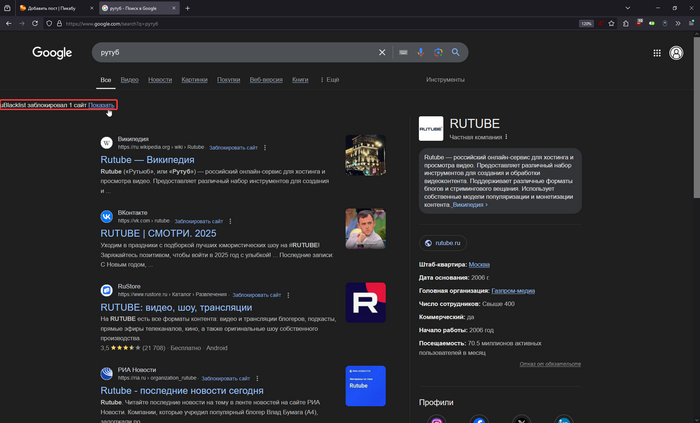Image resolution: width=700 pixels, height=423 pixels.
Task: Open the three-dot menu of the Wikipedia result
Action: (x=265, y=148)
